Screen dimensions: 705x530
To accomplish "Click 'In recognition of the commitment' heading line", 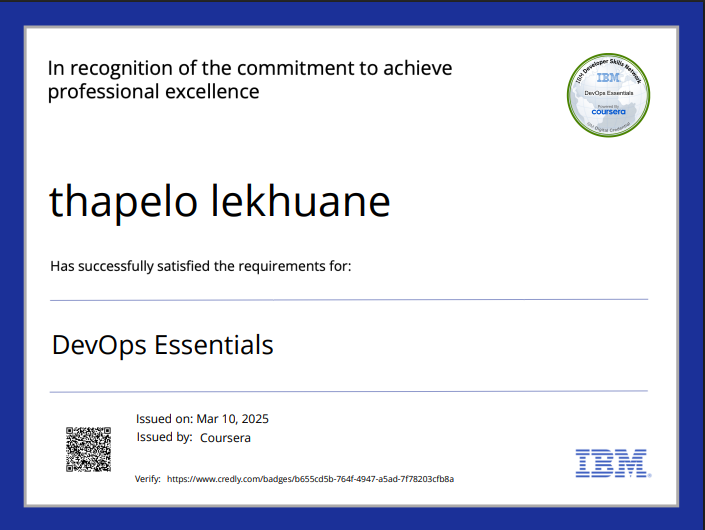I will point(250,68).
